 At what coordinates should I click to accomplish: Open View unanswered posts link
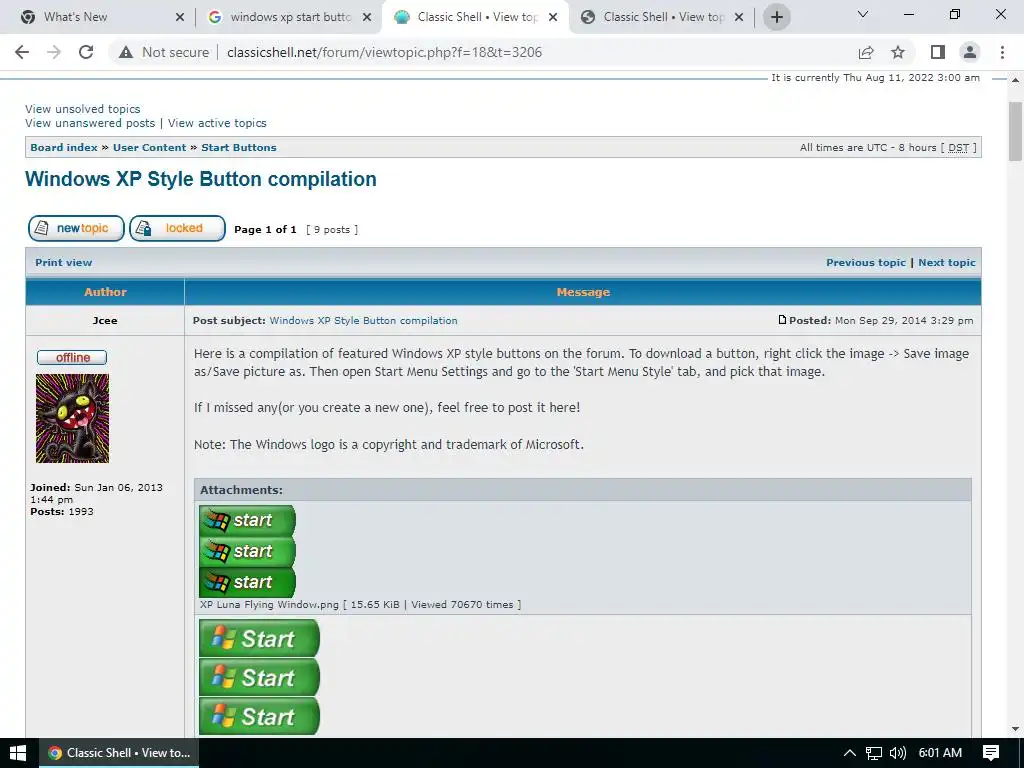tap(90, 123)
